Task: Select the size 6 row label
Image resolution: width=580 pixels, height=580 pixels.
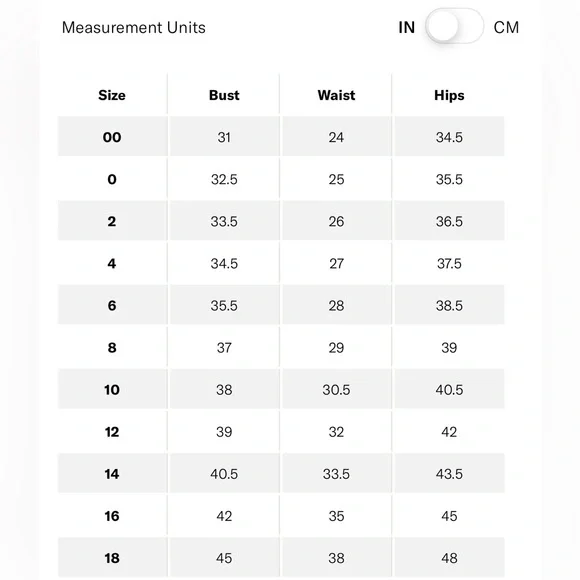Action: click(112, 306)
